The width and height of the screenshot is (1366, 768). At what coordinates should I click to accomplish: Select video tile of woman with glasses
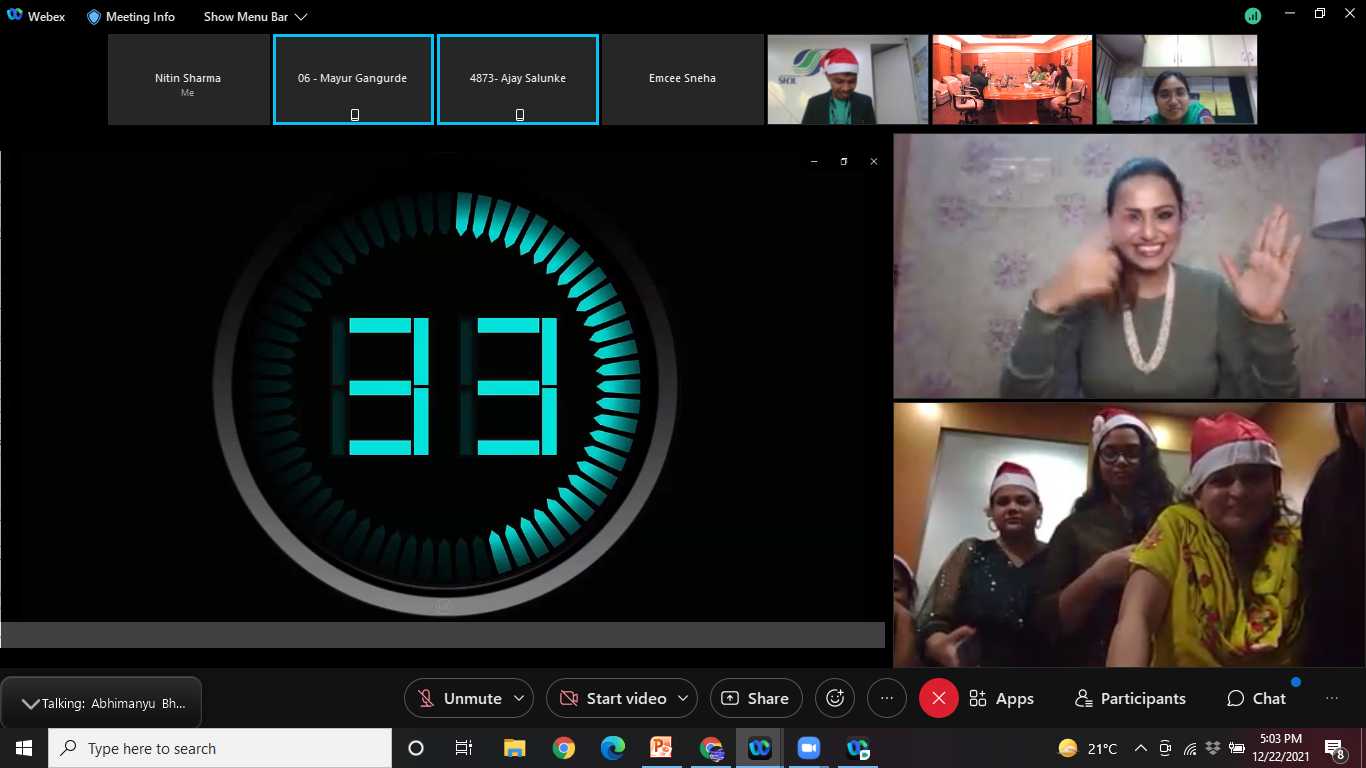1177,79
